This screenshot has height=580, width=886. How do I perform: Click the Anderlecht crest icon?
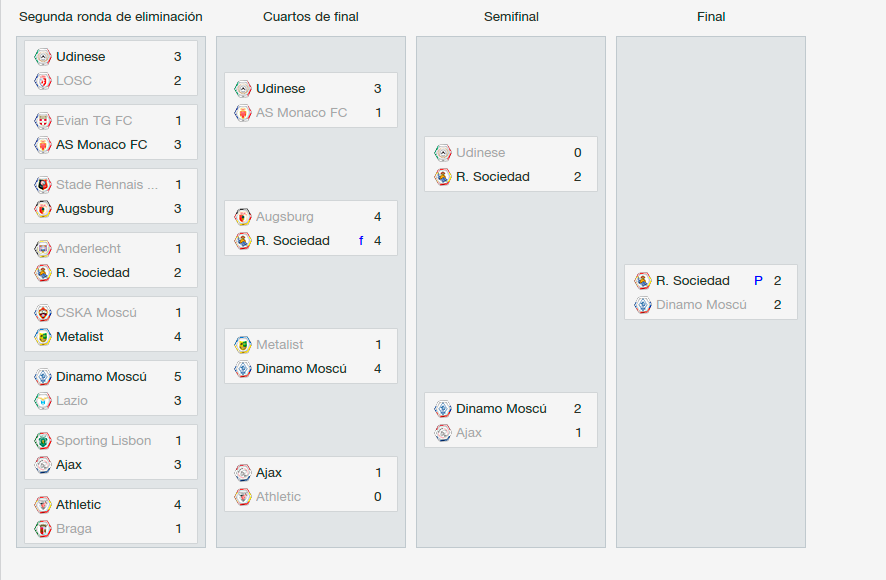pyautogui.click(x=43, y=249)
